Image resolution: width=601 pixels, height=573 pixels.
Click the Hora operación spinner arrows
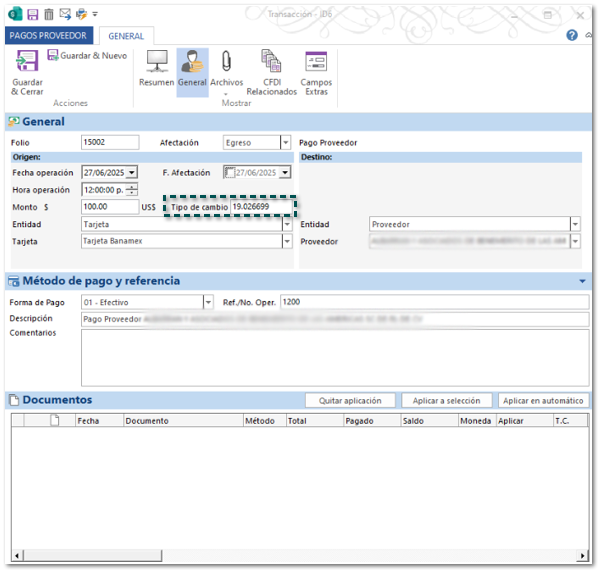tap(132, 190)
